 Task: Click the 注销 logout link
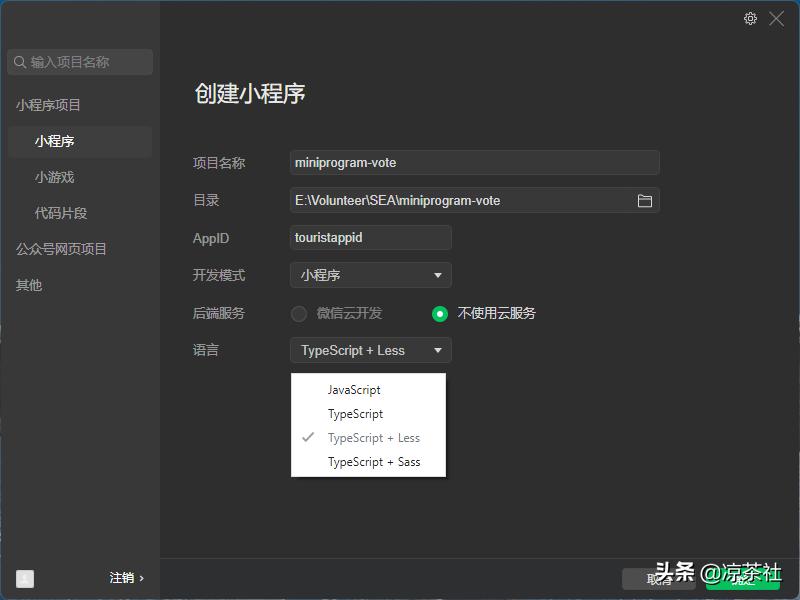click(122, 578)
